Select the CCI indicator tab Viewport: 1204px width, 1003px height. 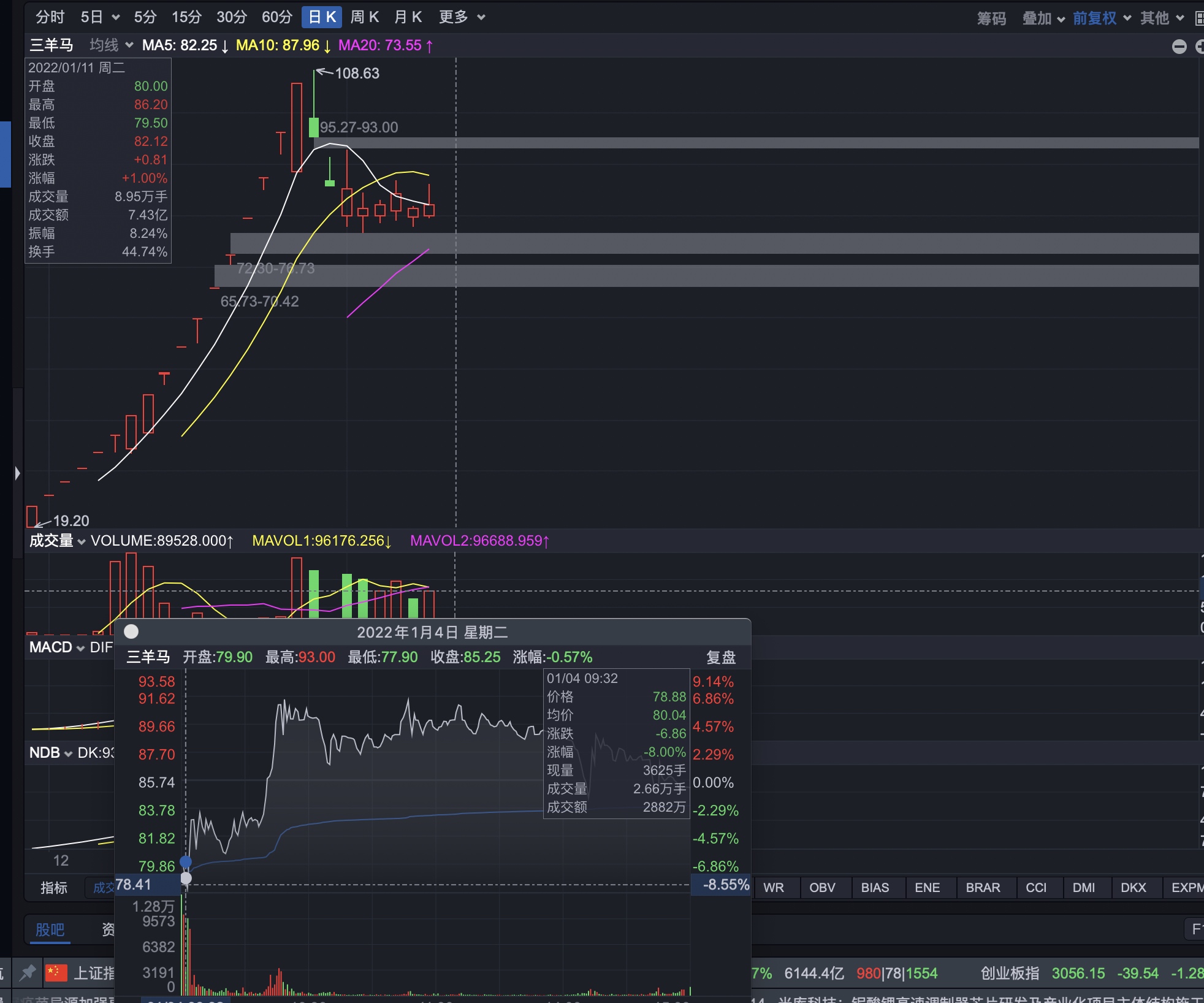tap(1035, 888)
